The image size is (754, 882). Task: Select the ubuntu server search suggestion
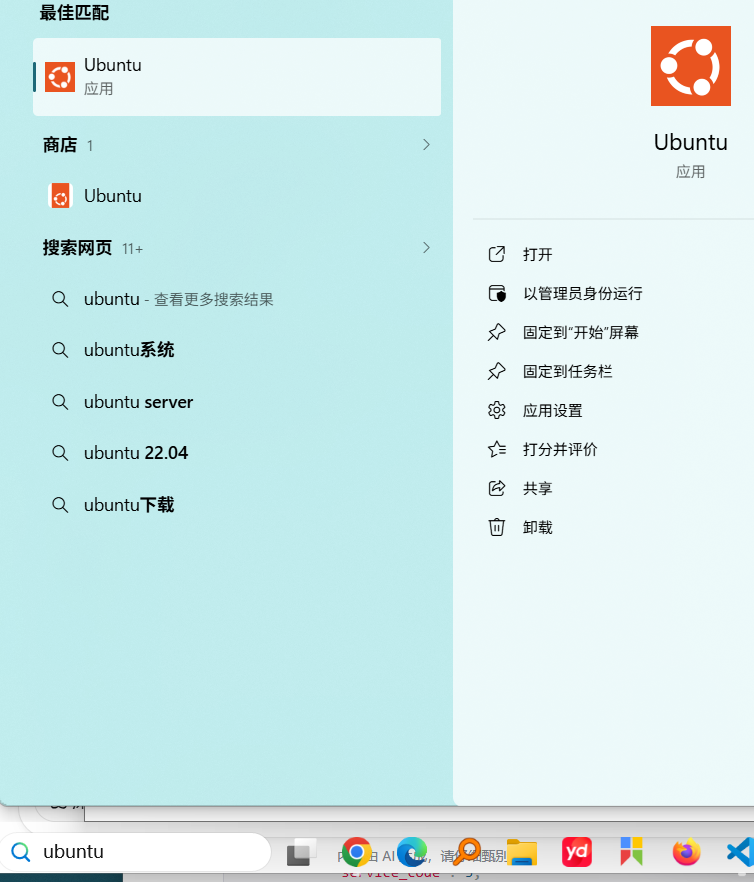tap(237, 402)
